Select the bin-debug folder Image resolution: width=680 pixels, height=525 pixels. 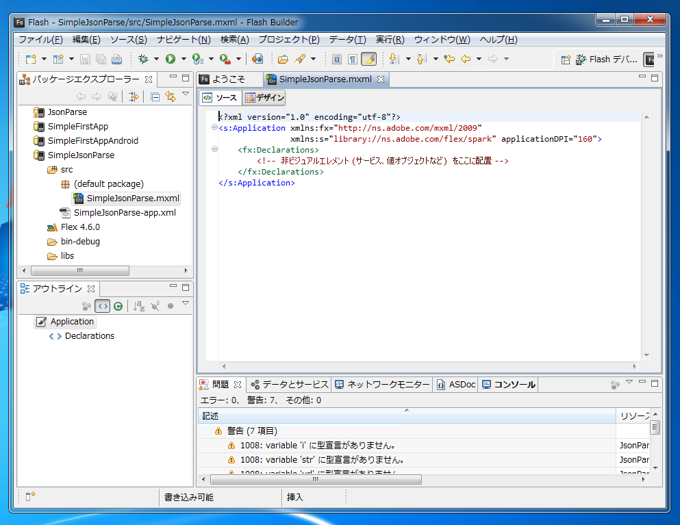pyautogui.click(x=74, y=241)
